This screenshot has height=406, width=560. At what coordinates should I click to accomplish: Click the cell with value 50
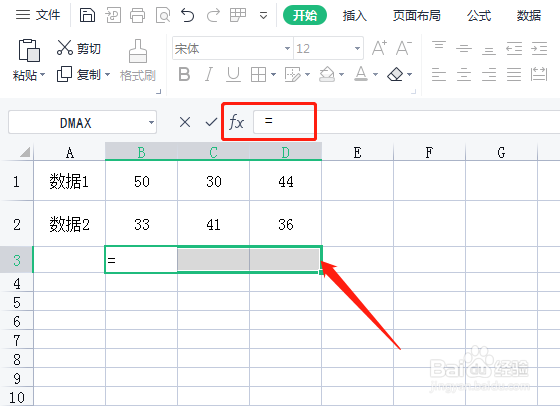point(141,181)
